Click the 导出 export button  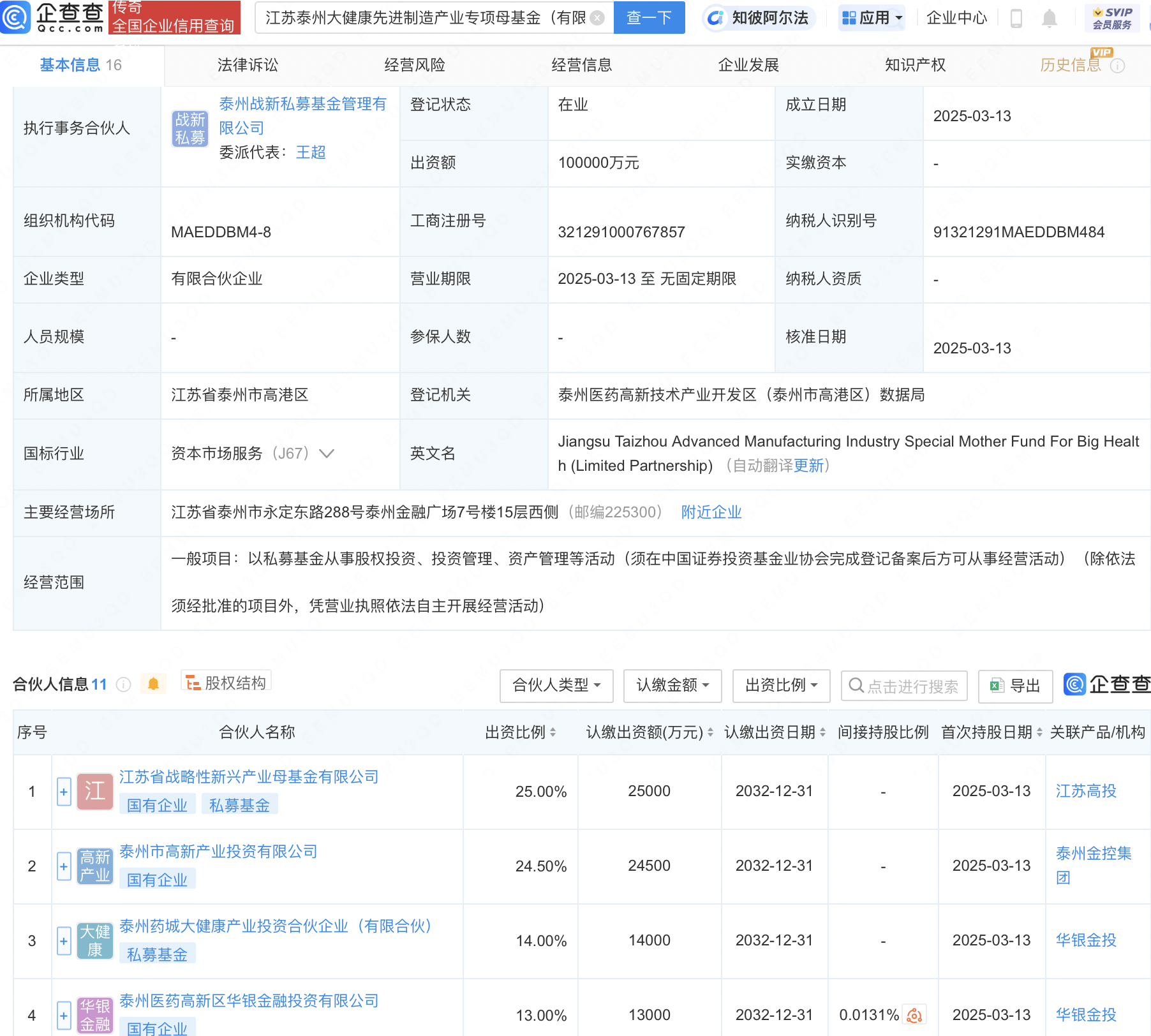coord(1015,686)
